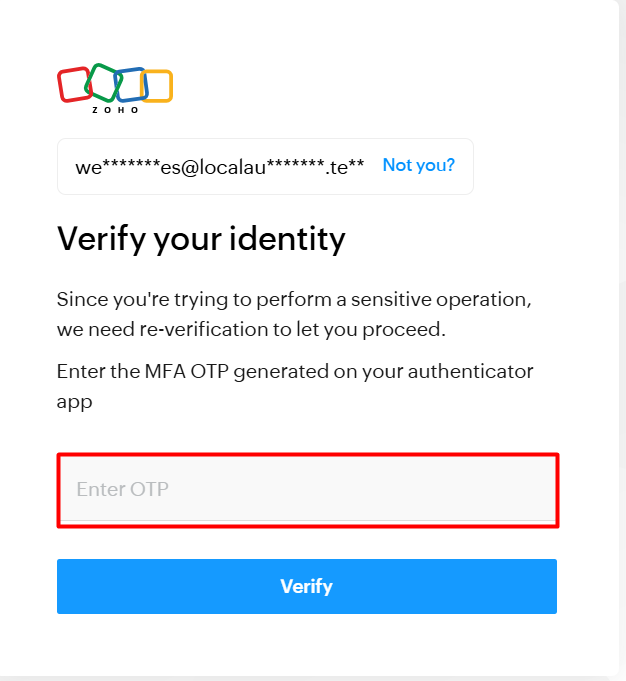
Task: Click the "Since you're trying to perform" line
Action: pos(293,299)
